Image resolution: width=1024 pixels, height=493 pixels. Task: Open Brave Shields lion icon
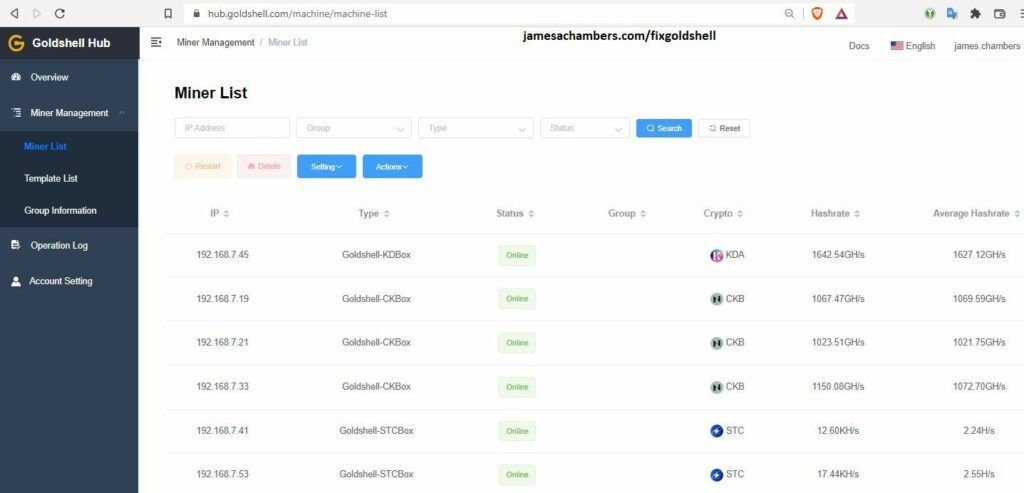click(817, 13)
